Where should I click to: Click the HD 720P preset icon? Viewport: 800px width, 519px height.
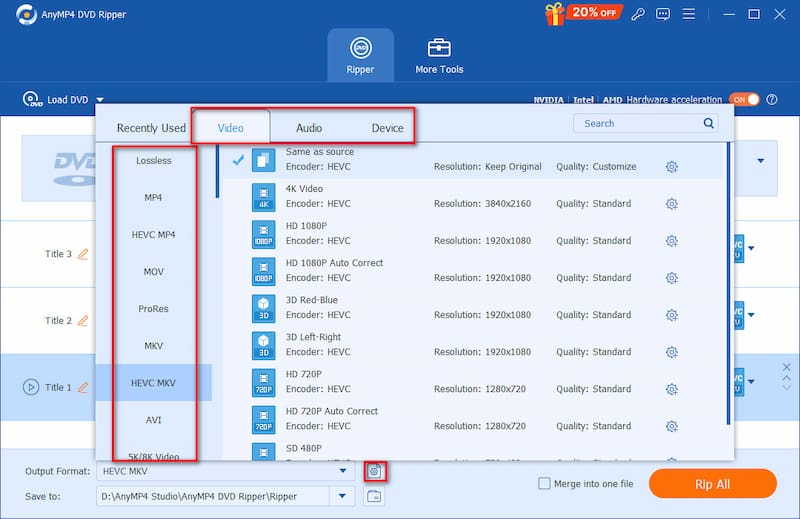(263, 382)
